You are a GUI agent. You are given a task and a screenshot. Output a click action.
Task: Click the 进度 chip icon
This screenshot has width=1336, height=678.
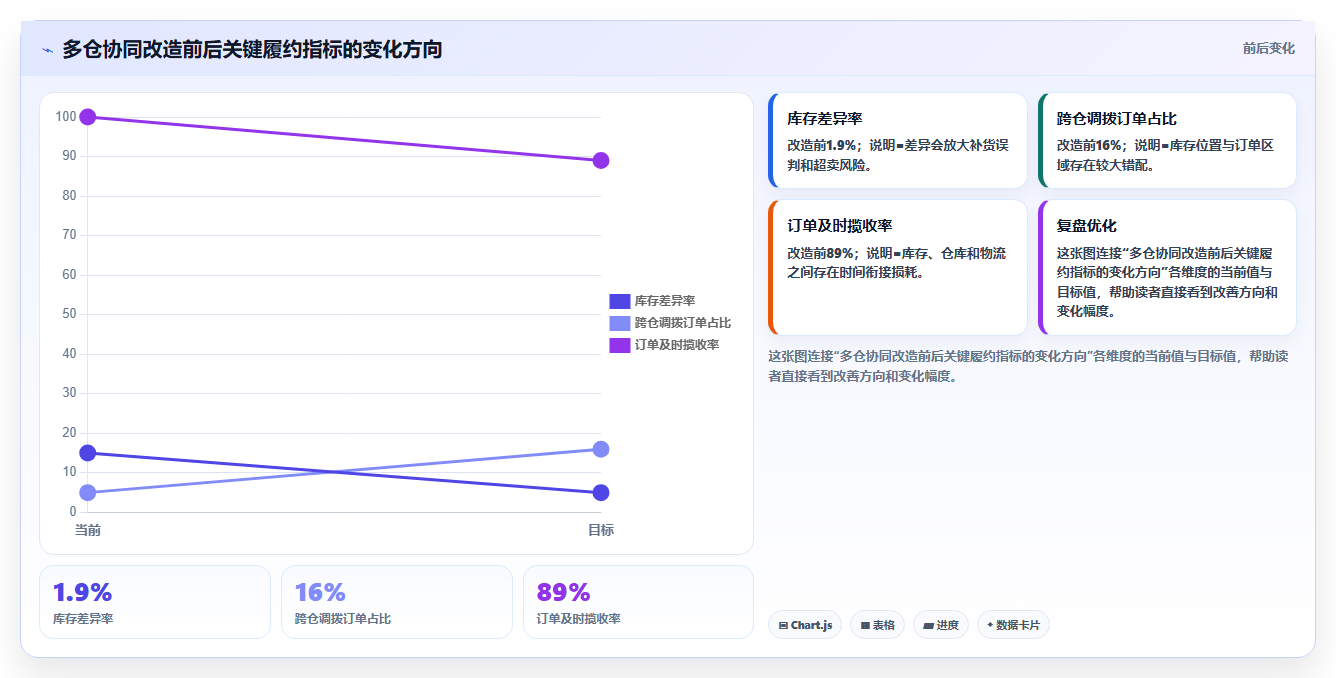point(928,625)
